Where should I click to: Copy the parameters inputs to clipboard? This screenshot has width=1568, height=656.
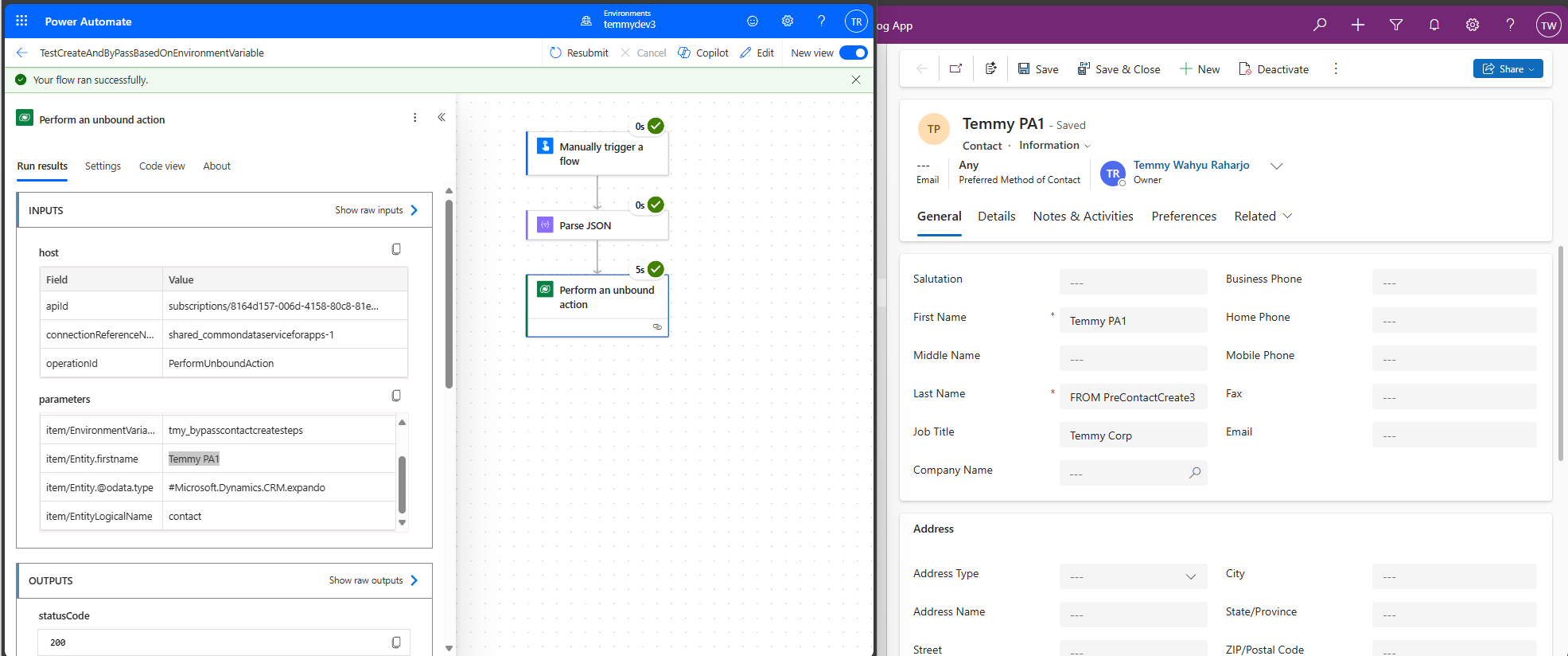(x=396, y=396)
